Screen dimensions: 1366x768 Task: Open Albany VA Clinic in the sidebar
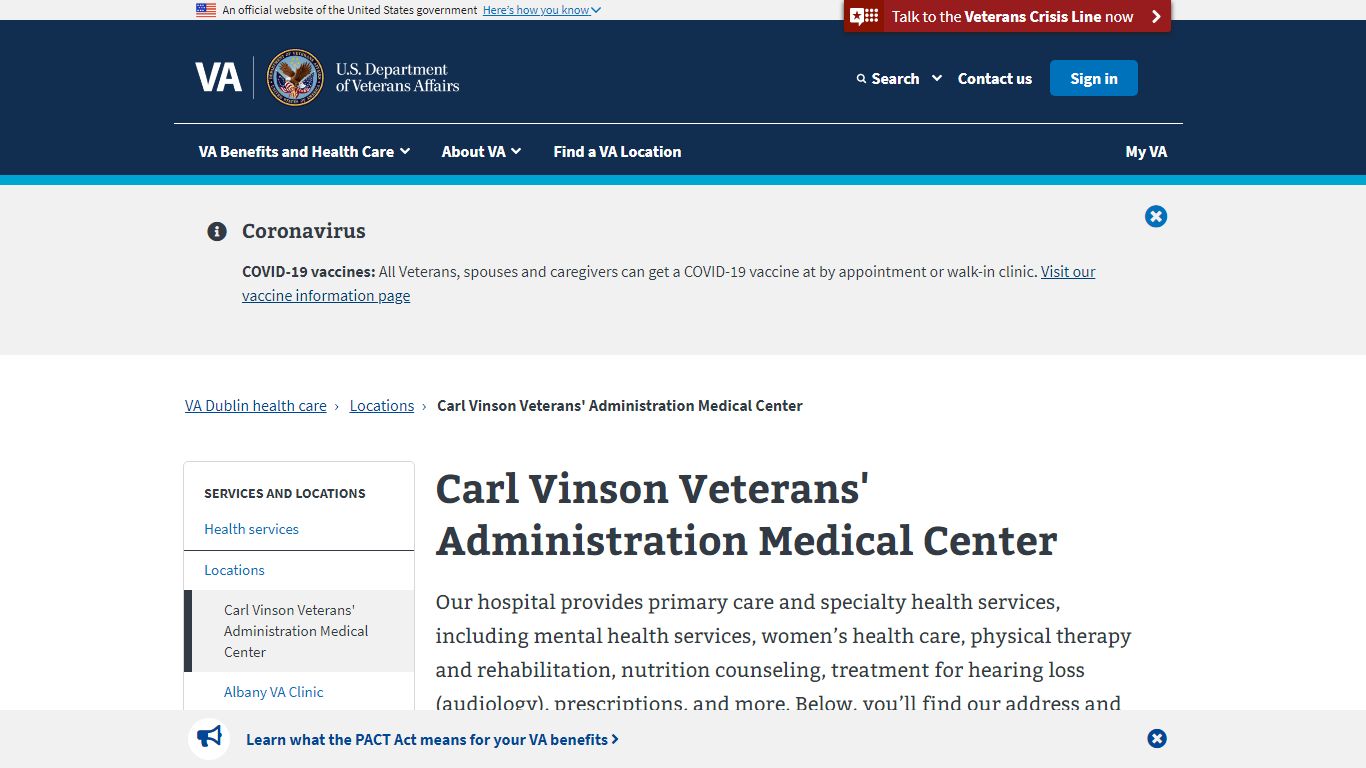pos(274,692)
